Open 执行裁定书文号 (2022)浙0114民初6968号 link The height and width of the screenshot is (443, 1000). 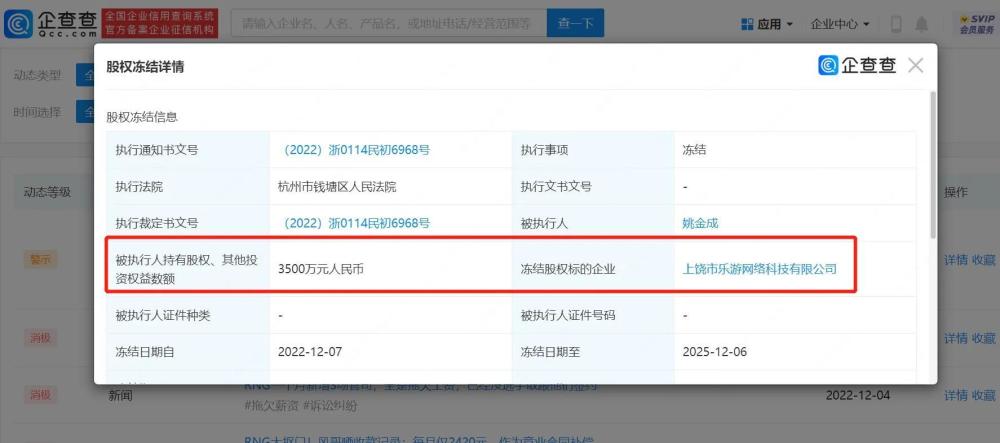pyautogui.click(x=356, y=223)
